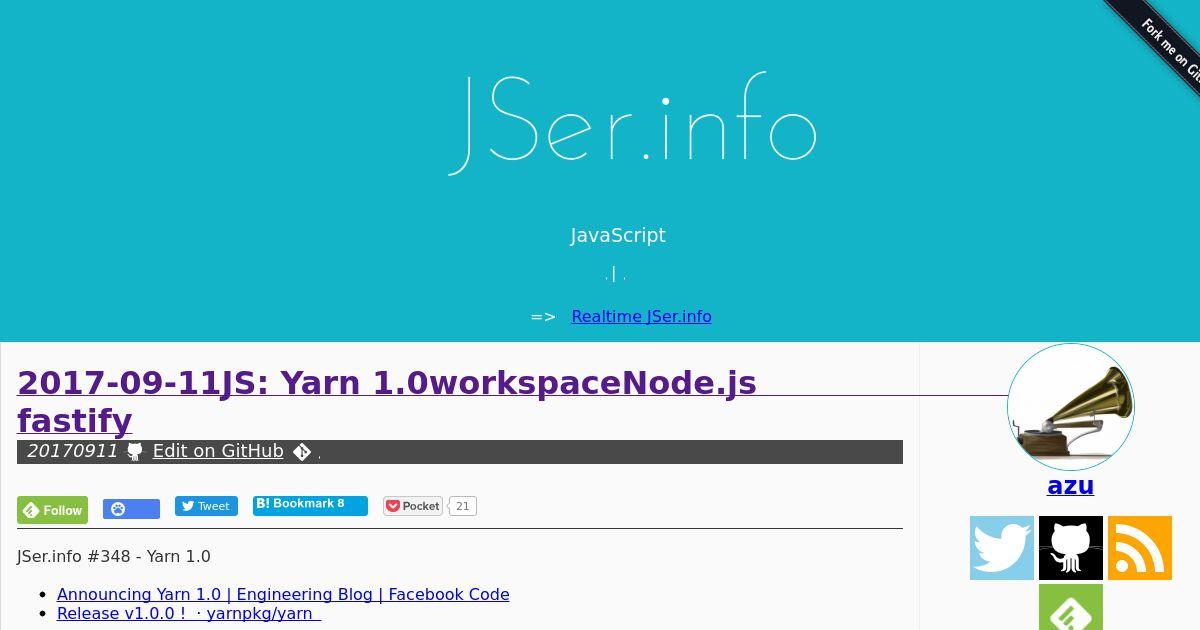
Task: Open the azu author name link
Action: [1070, 486]
